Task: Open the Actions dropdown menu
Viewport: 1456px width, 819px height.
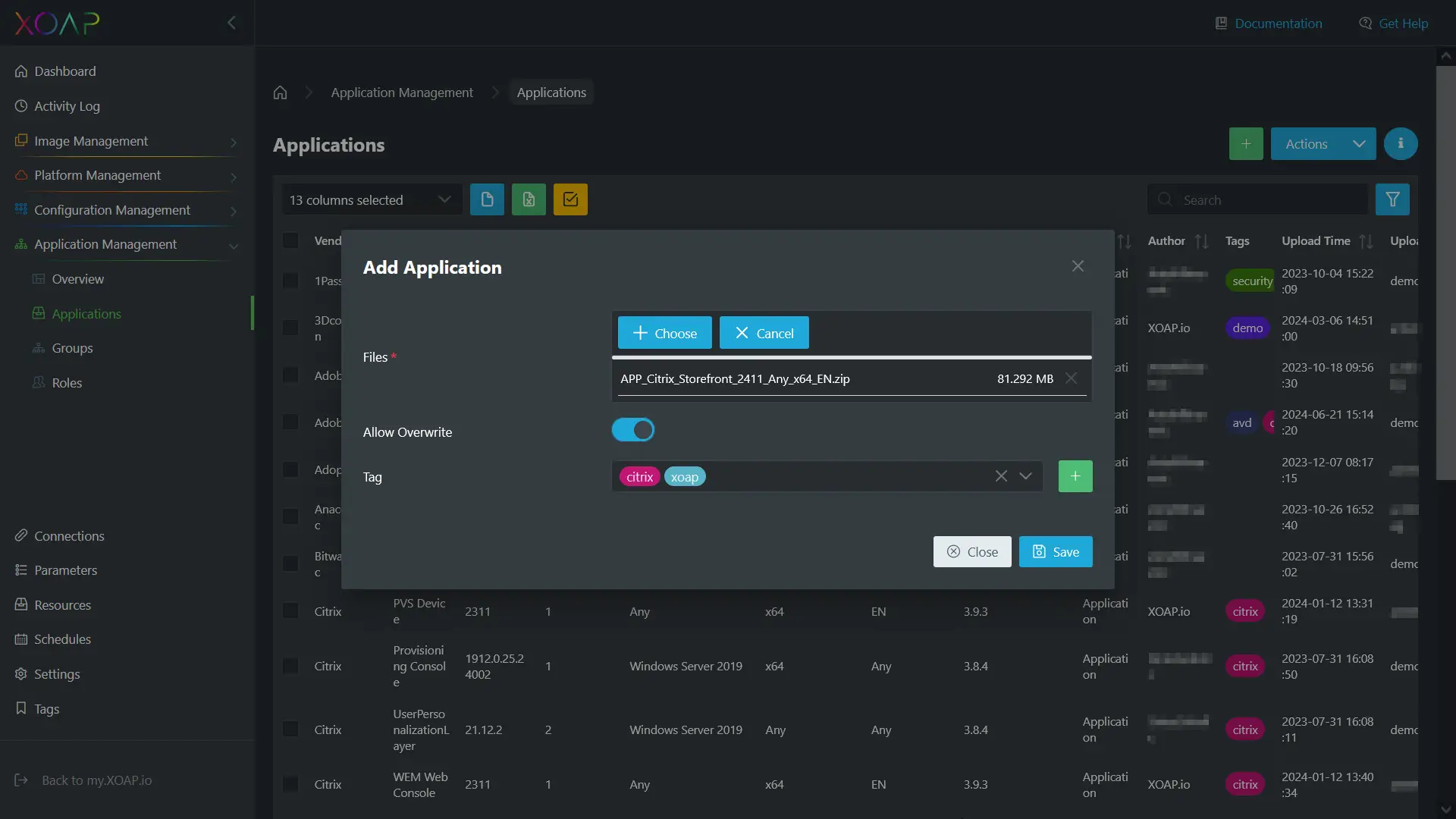Action: [x=1323, y=143]
